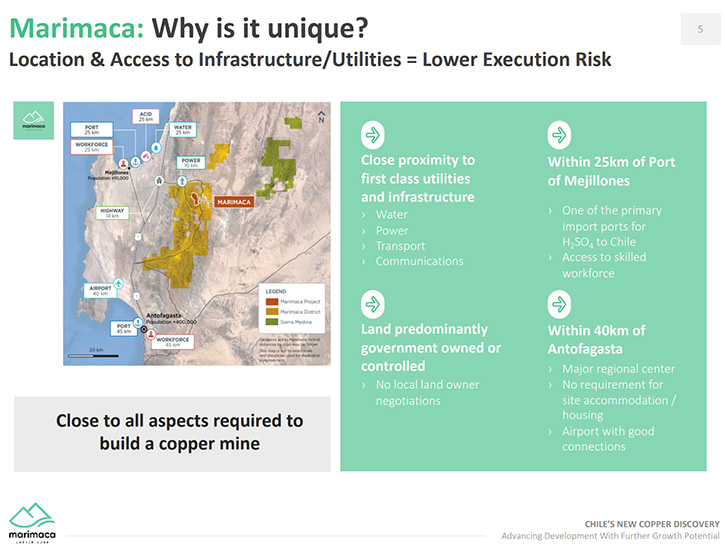Click the arrow icon above 'Within 40km of'
The width and height of the screenshot is (725, 547).
pos(559,304)
